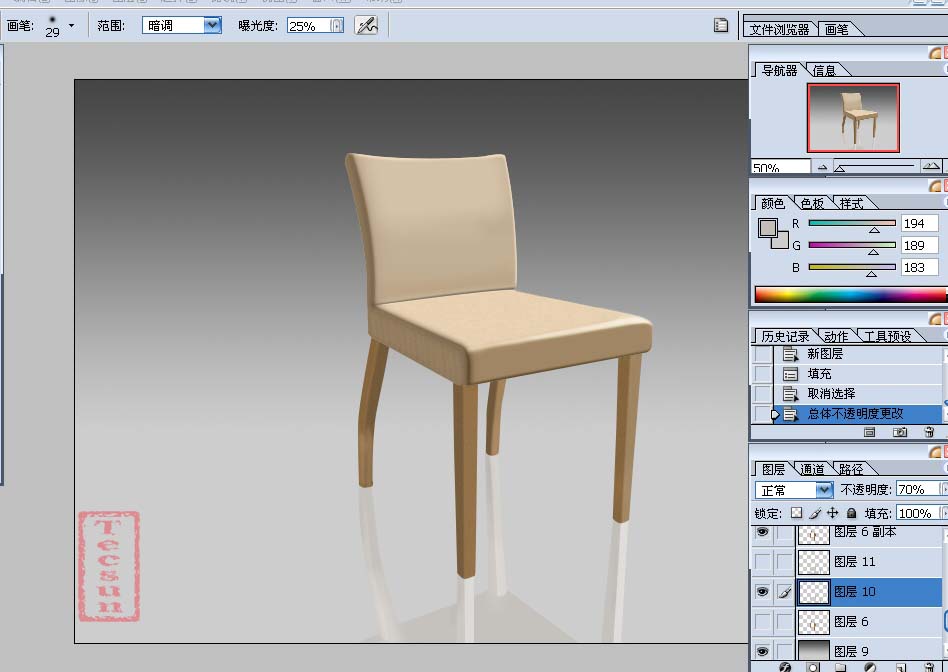Click the navigator zoom in icon
The width and height of the screenshot is (948, 672).
(x=931, y=166)
